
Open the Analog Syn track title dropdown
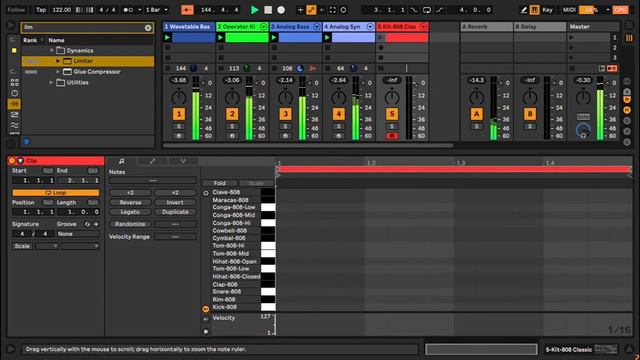[370, 27]
